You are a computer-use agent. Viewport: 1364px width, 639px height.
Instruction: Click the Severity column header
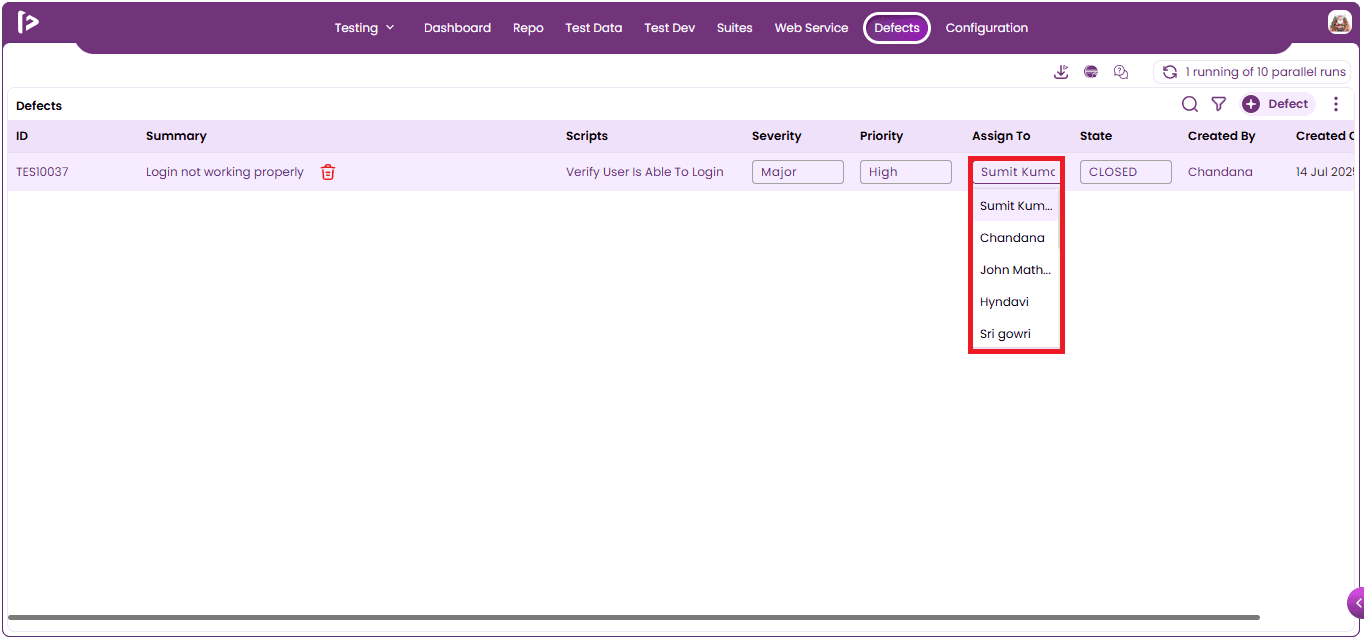coord(777,136)
